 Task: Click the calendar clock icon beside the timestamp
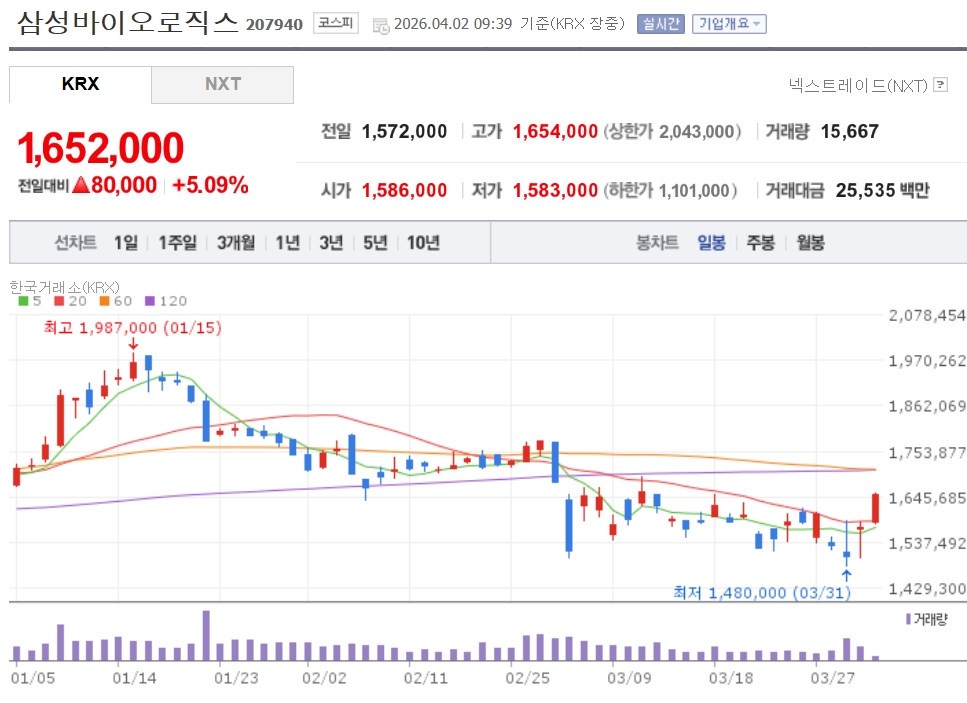pyautogui.click(x=381, y=26)
